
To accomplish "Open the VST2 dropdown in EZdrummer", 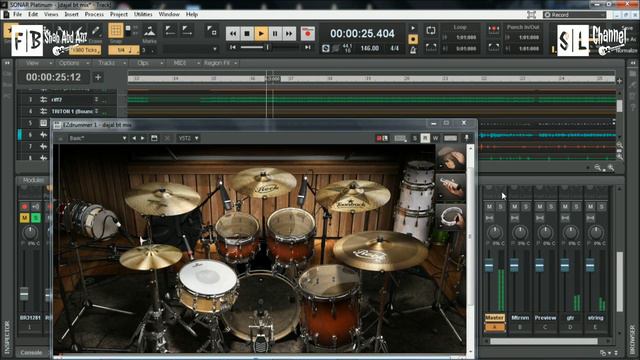I will coord(188,138).
